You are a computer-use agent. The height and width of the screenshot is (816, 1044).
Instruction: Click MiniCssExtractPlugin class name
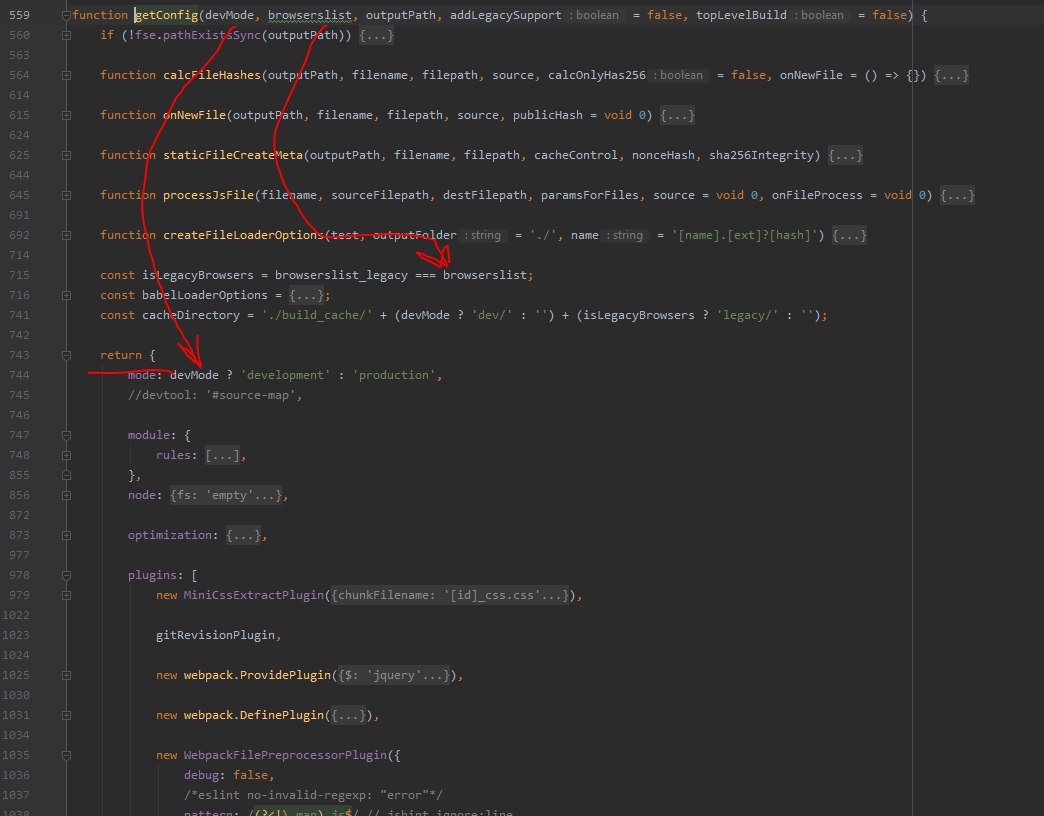point(254,595)
